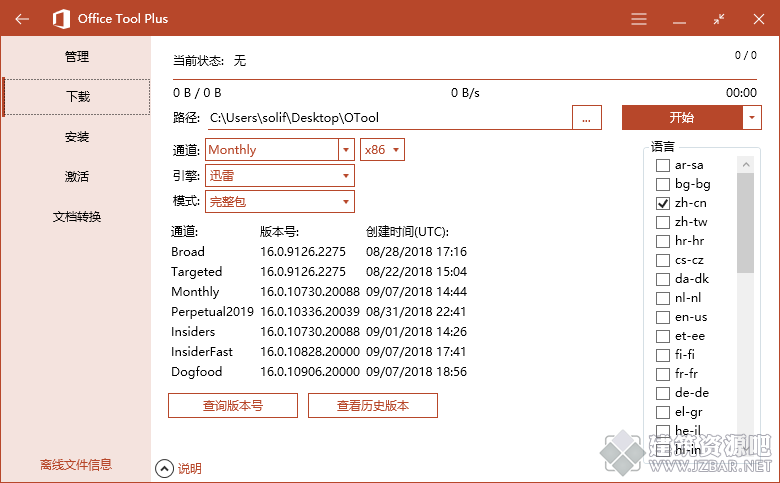Viewport: 780px width, 483px height.
Task: Check the zh-tw language checkbox
Action: click(x=663, y=222)
